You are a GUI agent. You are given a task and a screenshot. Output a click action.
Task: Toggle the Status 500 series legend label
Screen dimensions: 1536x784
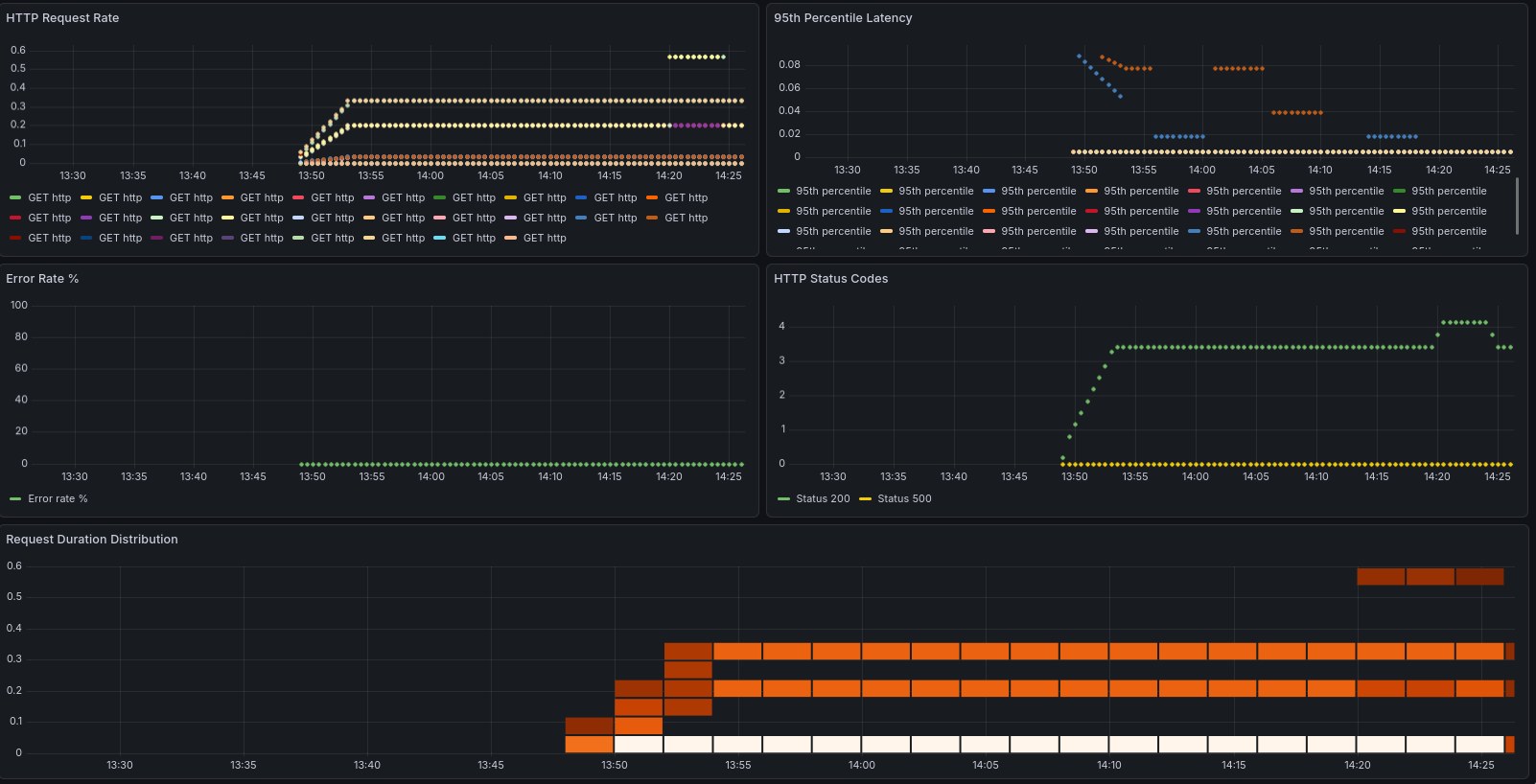pos(904,498)
